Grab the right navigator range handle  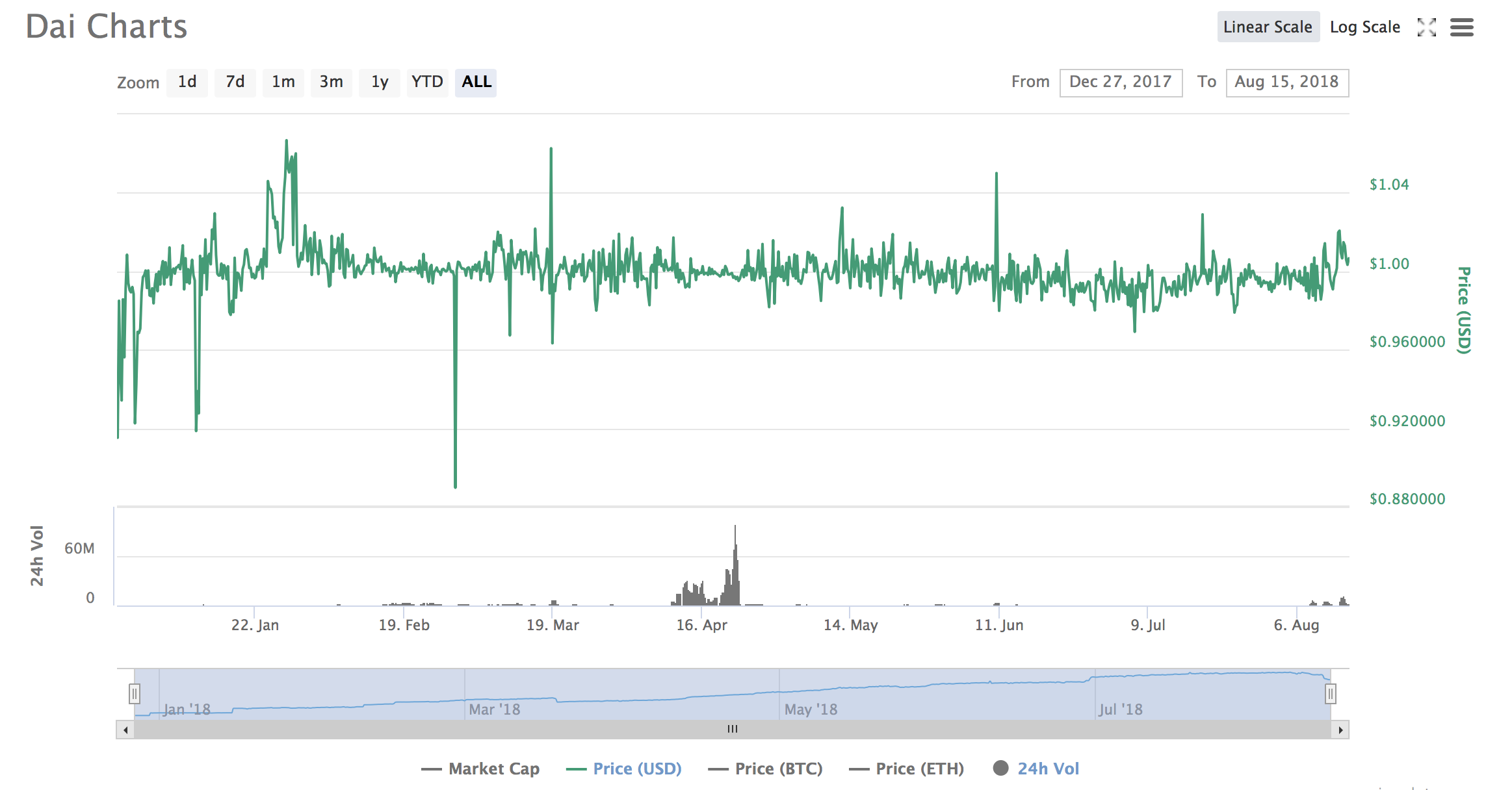(x=1331, y=694)
